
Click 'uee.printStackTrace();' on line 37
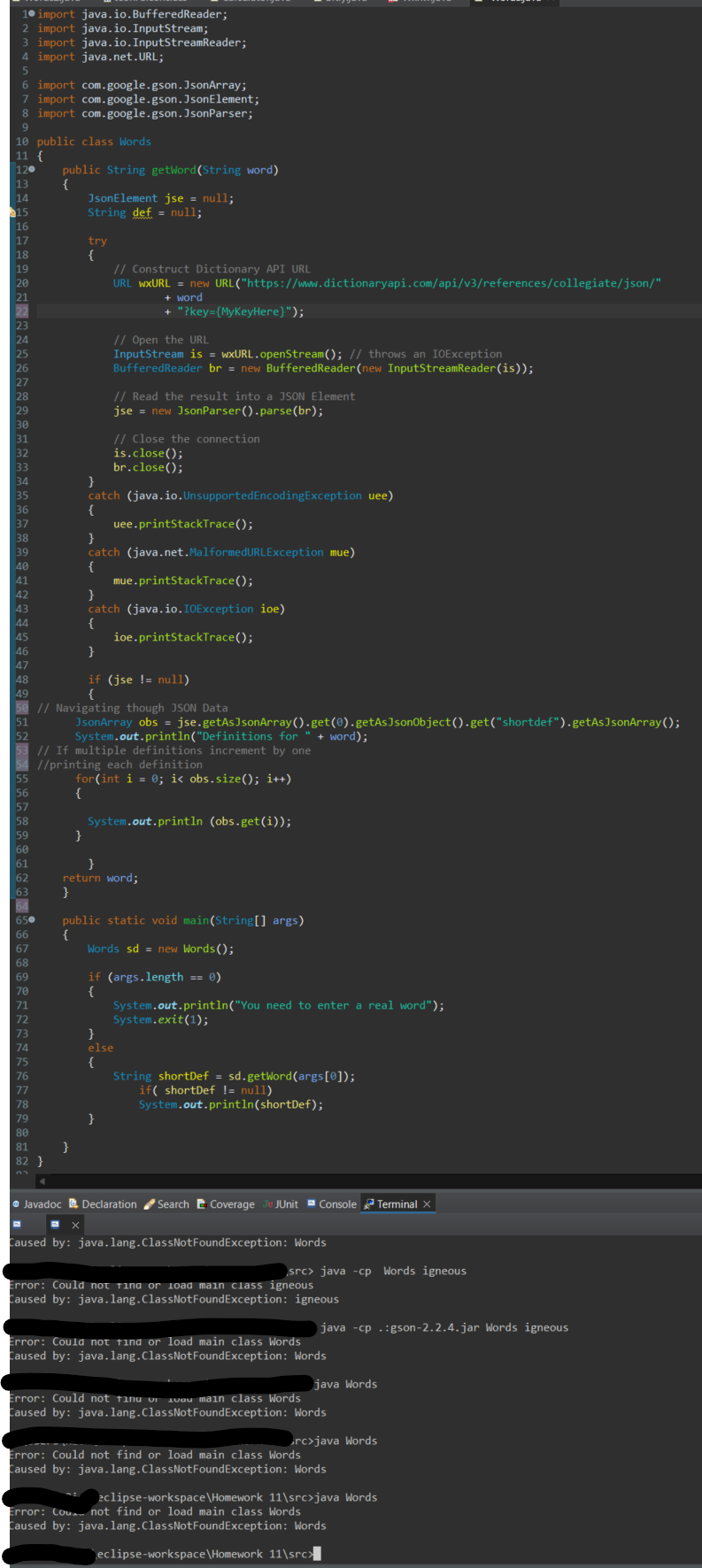183,524
